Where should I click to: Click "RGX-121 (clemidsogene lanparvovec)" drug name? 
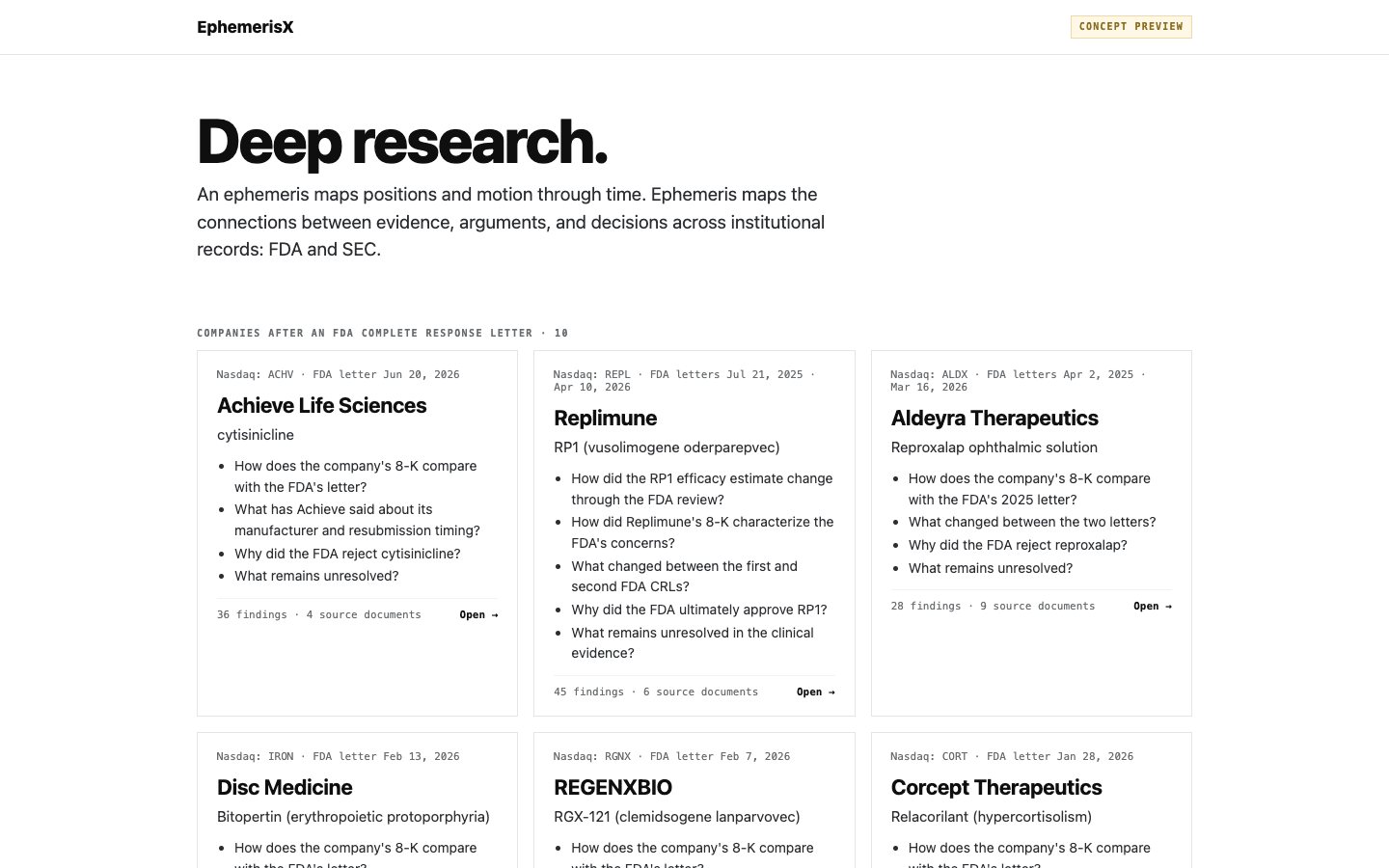677,817
